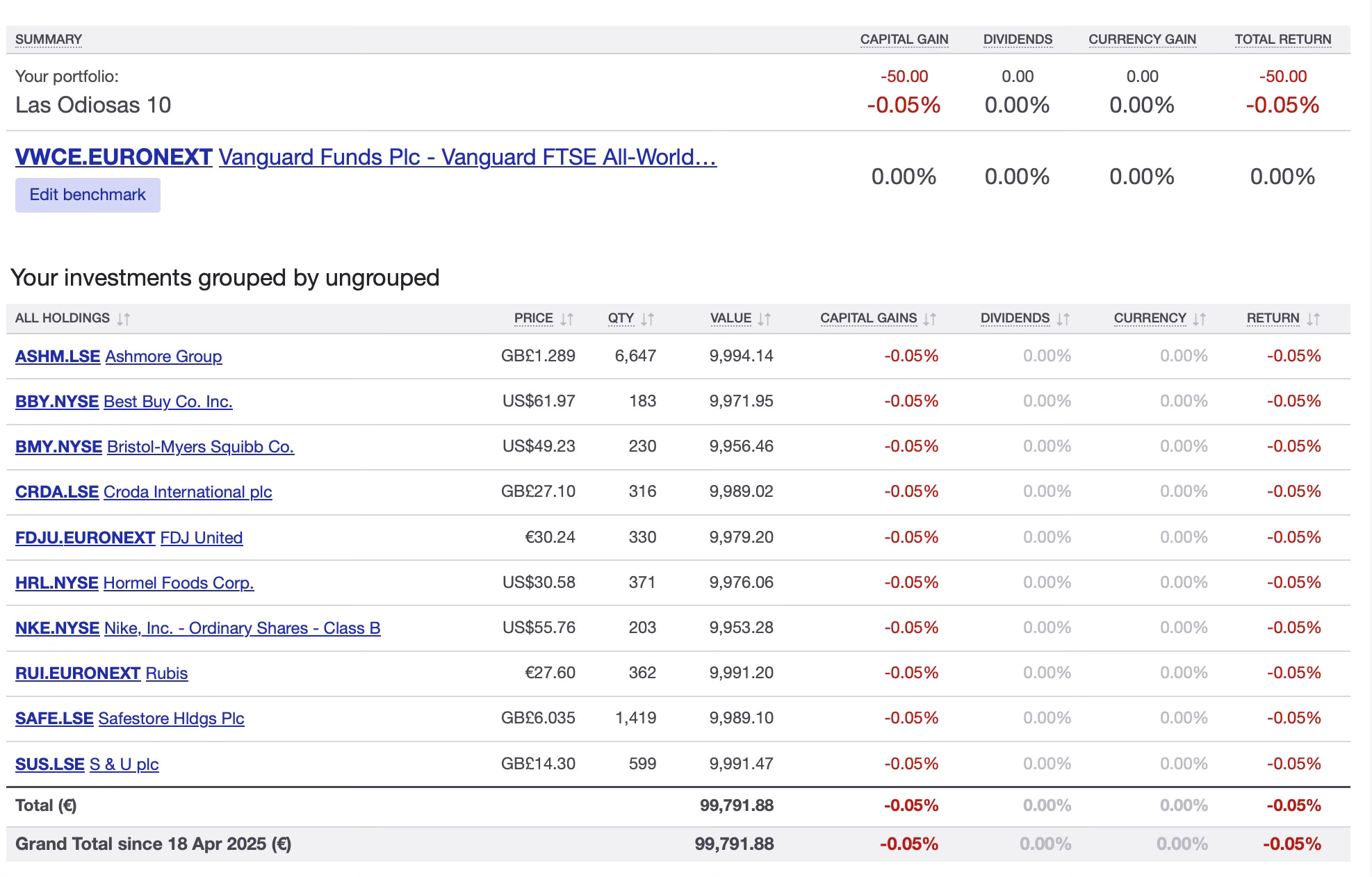Image resolution: width=1372 pixels, height=877 pixels.
Task: Open Rubis company link
Action: coord(167,673)
